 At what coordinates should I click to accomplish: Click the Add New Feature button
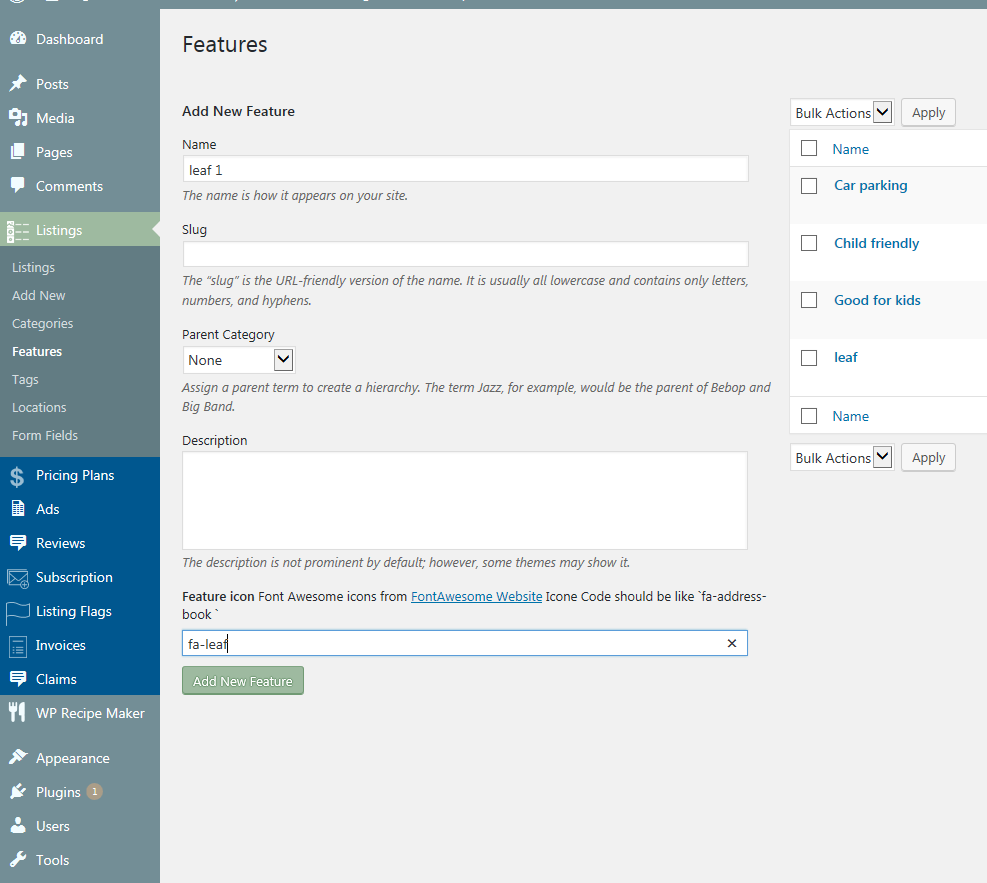[x=242, y=680]
